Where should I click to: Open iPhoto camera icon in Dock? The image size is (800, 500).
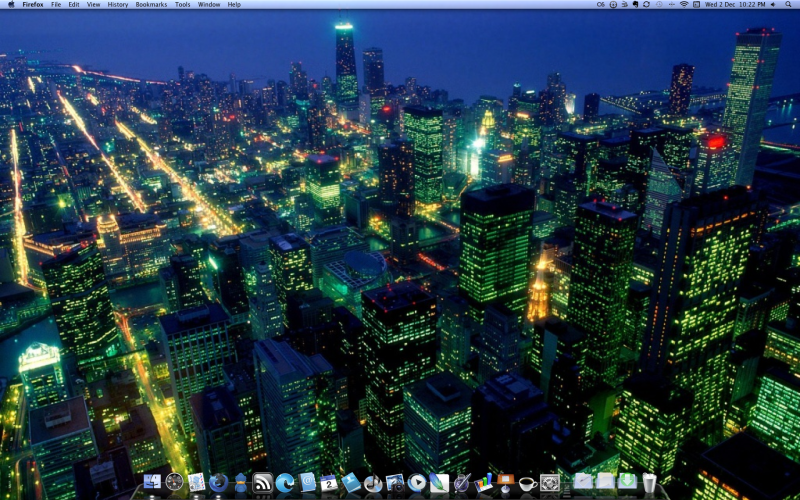pyautogui.click(x=395, y=482)
